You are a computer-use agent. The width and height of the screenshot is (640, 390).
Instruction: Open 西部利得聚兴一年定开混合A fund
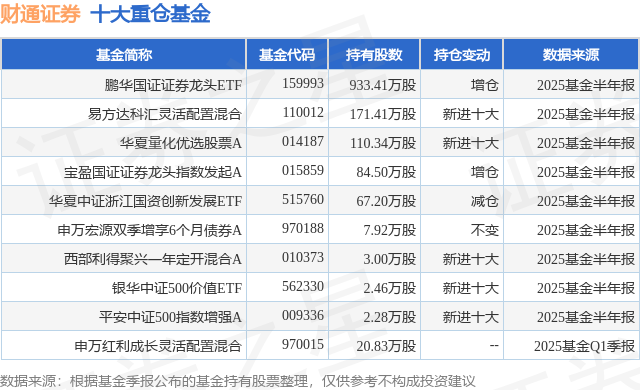pyautogui.click(x=153, y=259)
